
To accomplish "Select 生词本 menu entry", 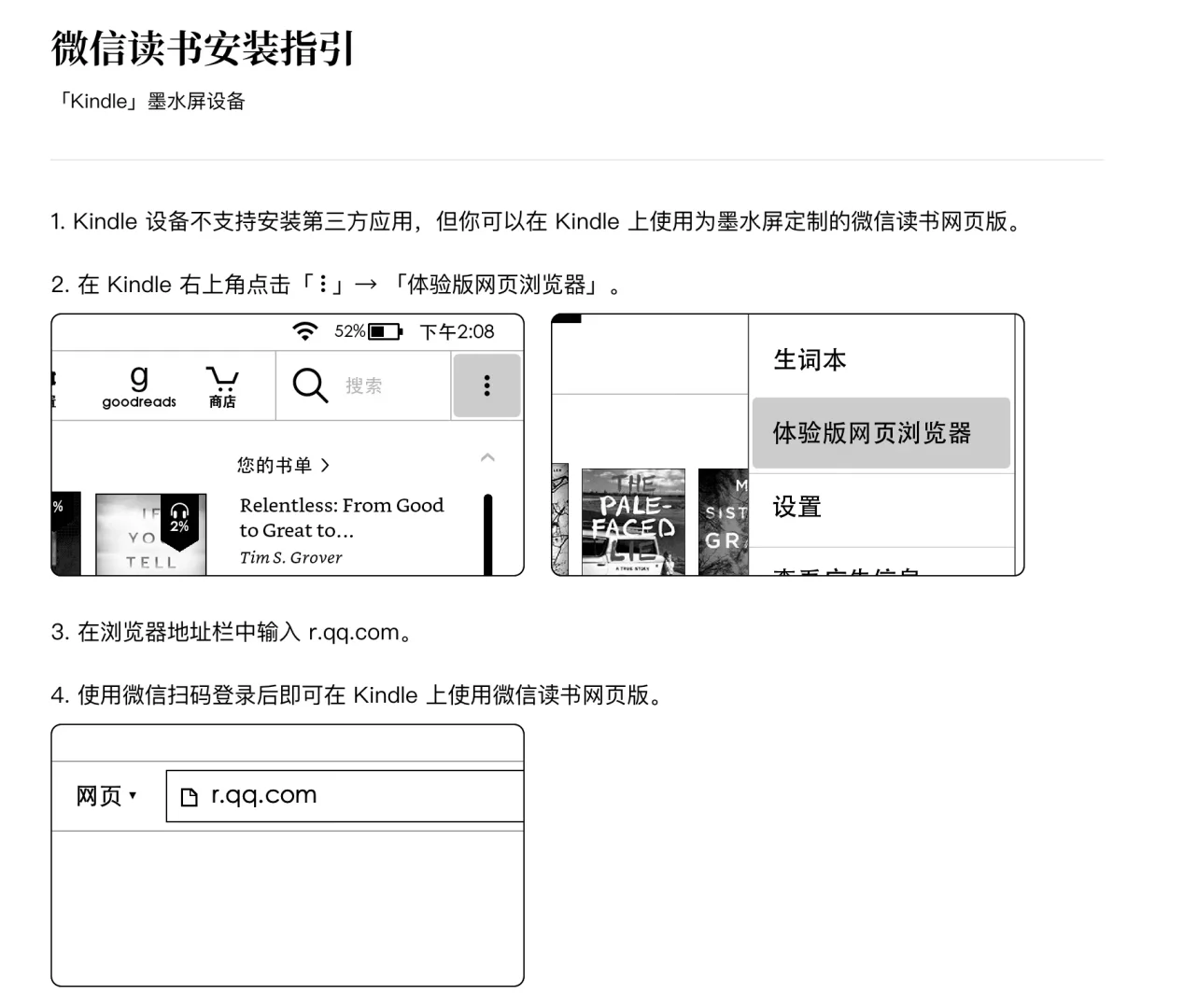I will [810, 359].
